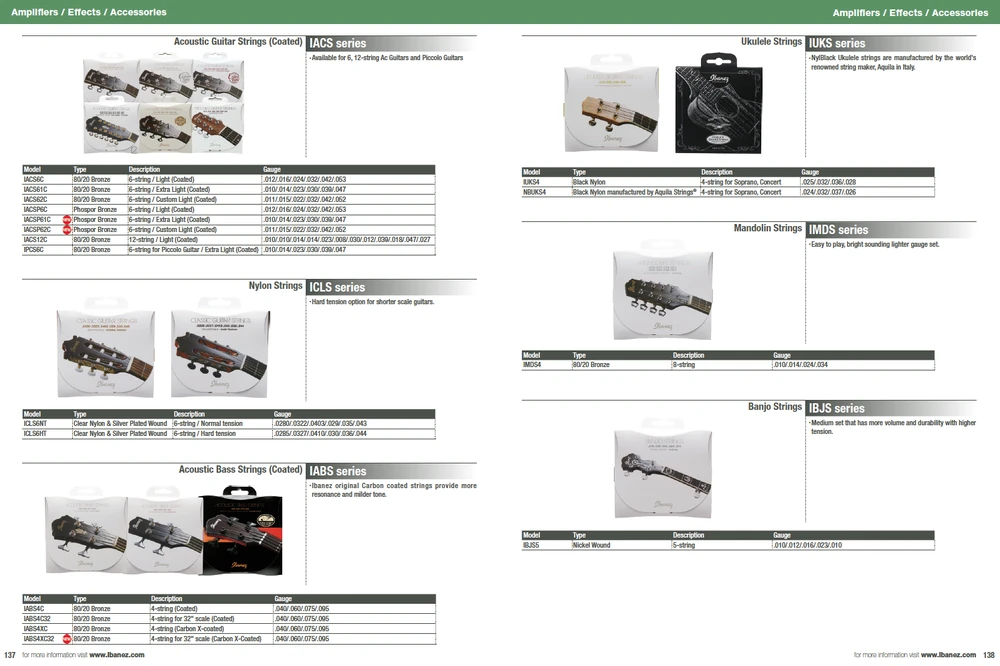The height and width of the screenshot is (666, 1000).
Task: Click the 4-string (Carbon X-coated) description
Action: click(x=188, y=629)
